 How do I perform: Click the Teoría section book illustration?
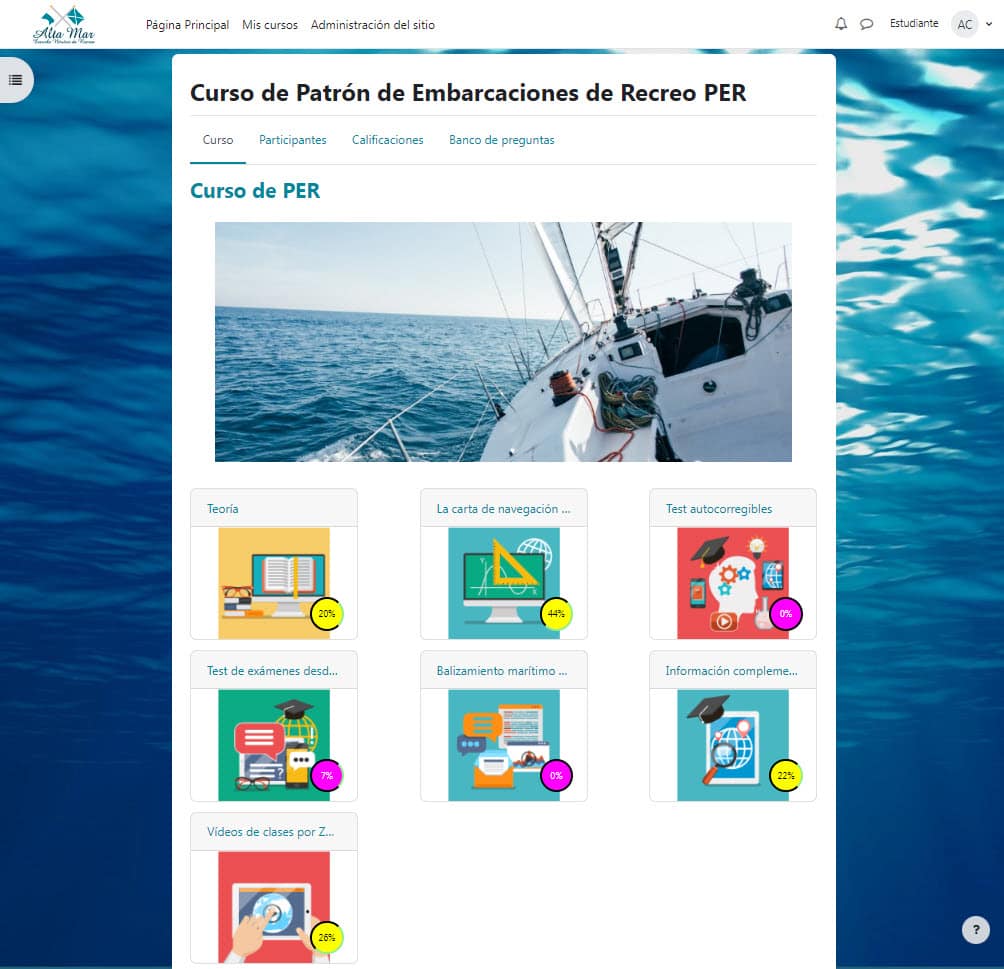tap(273, 582)
